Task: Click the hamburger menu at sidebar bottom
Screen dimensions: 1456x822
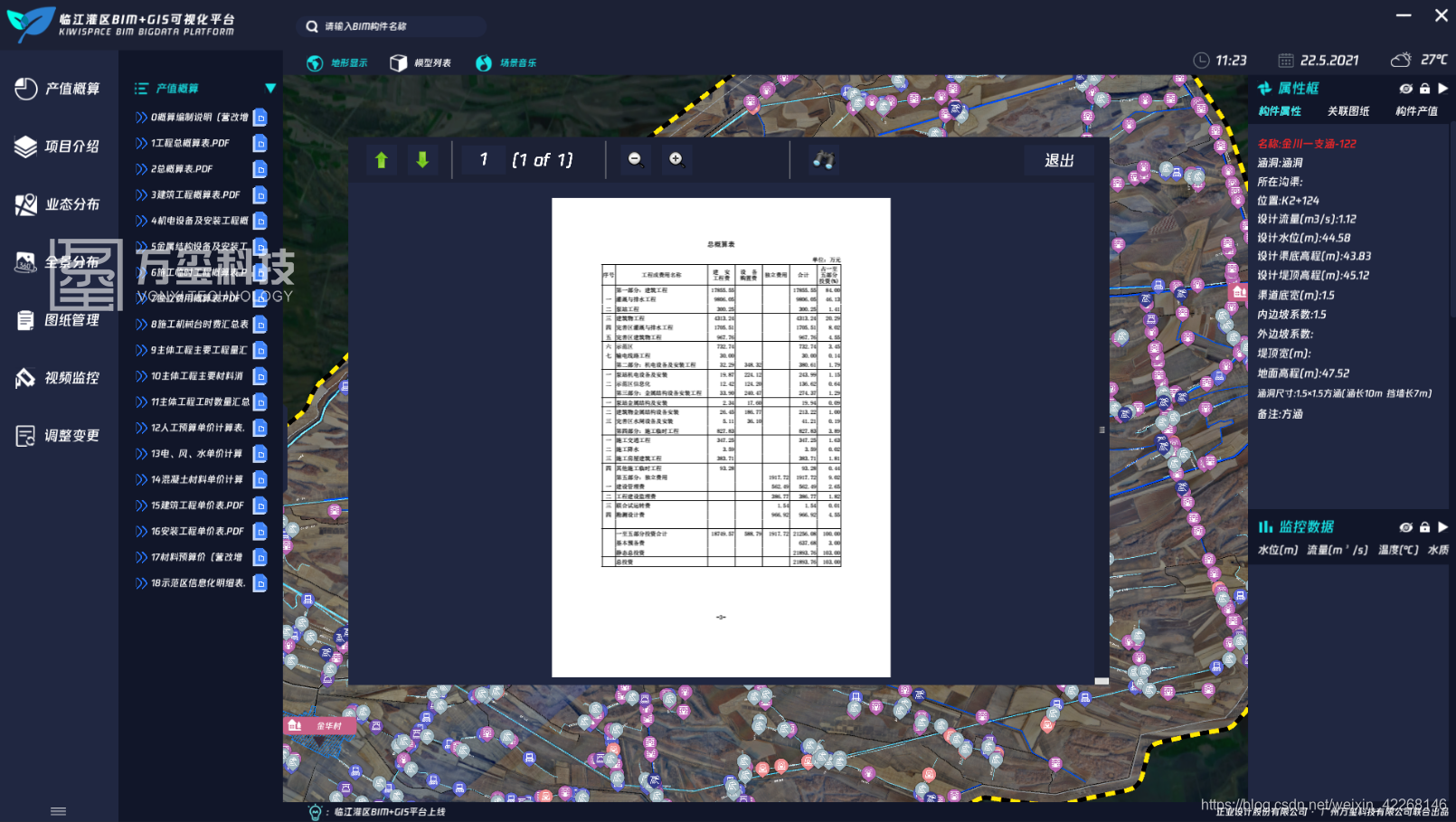Action: tap(59, 811)
